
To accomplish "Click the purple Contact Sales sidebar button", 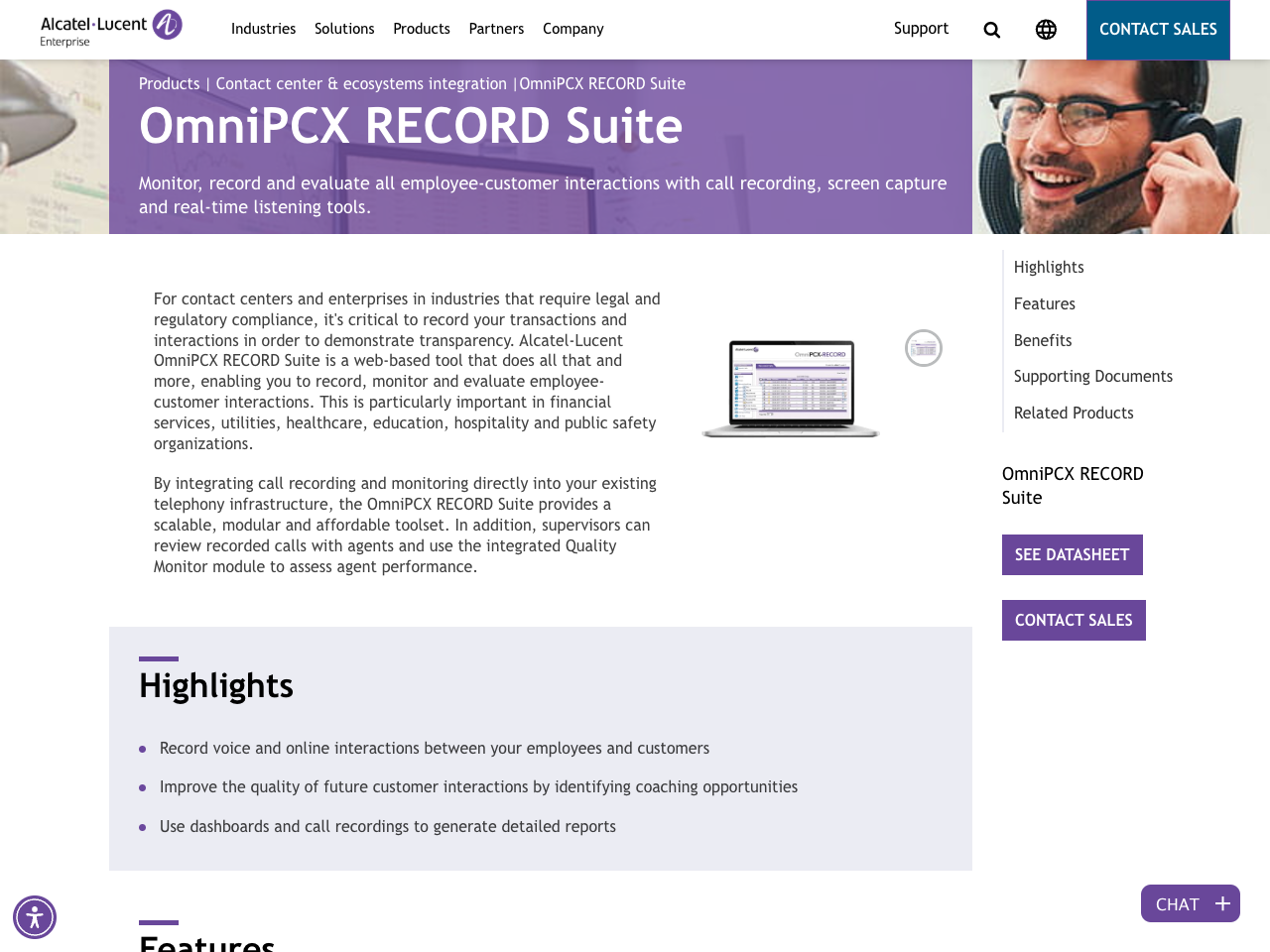I will 1074,620.
